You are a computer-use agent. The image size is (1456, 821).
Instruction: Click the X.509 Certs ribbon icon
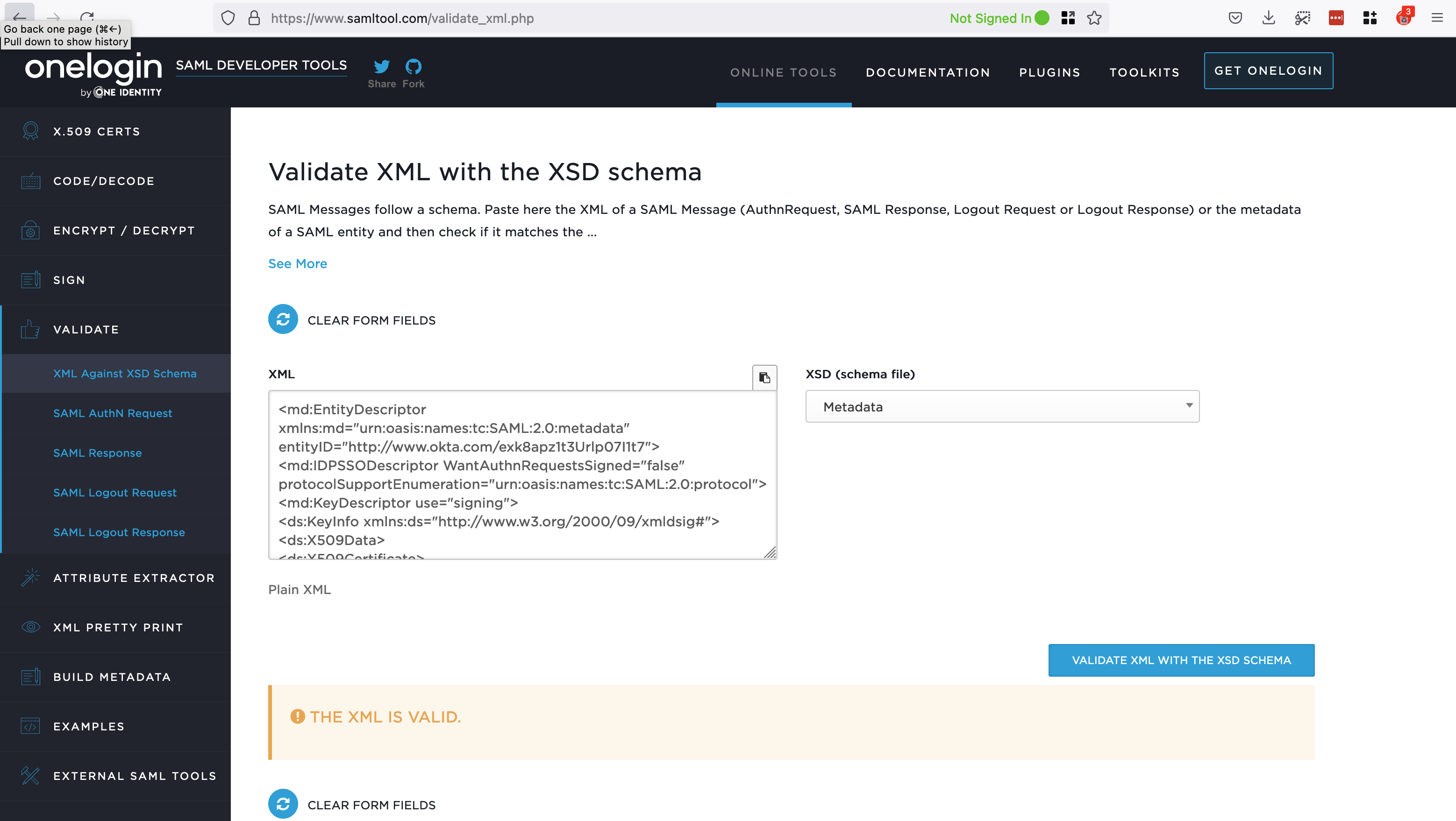point(30,131)
